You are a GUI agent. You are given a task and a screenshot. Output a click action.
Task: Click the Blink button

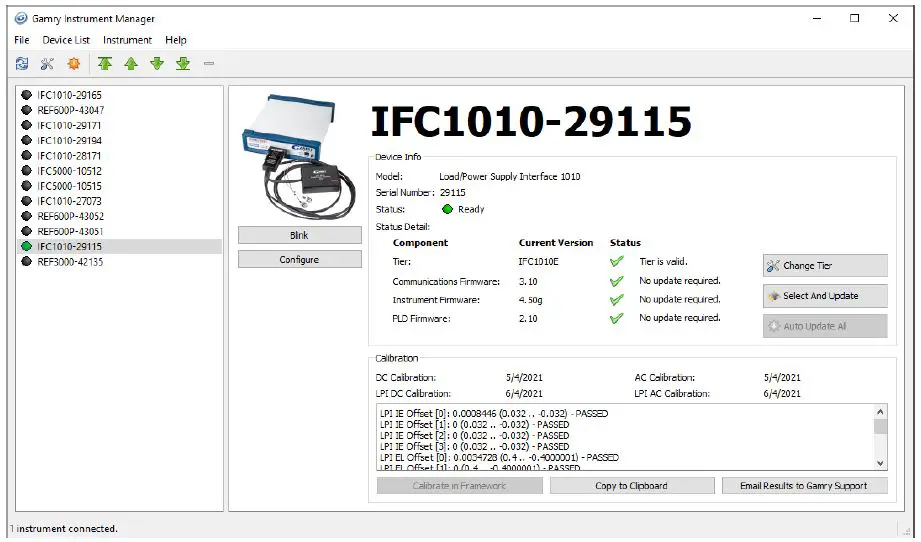[x=300, y=235]
